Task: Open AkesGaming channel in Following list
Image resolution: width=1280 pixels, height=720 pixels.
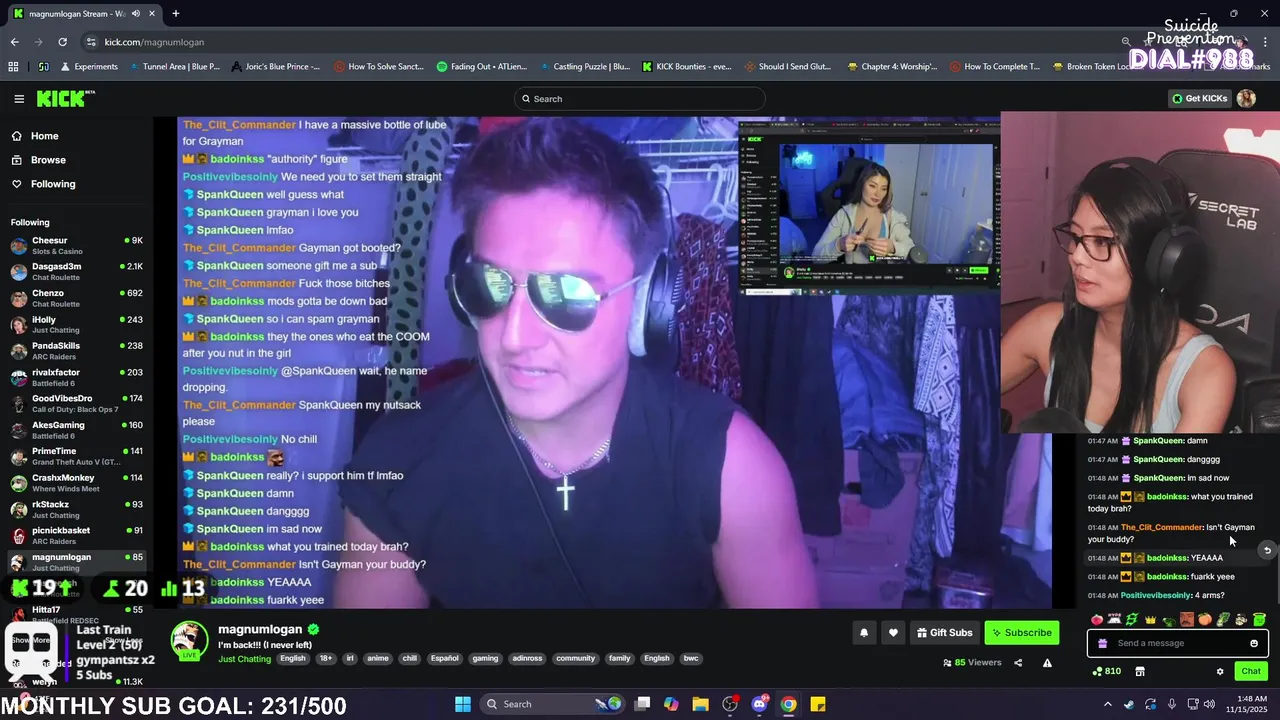Action: coord(77,430)
